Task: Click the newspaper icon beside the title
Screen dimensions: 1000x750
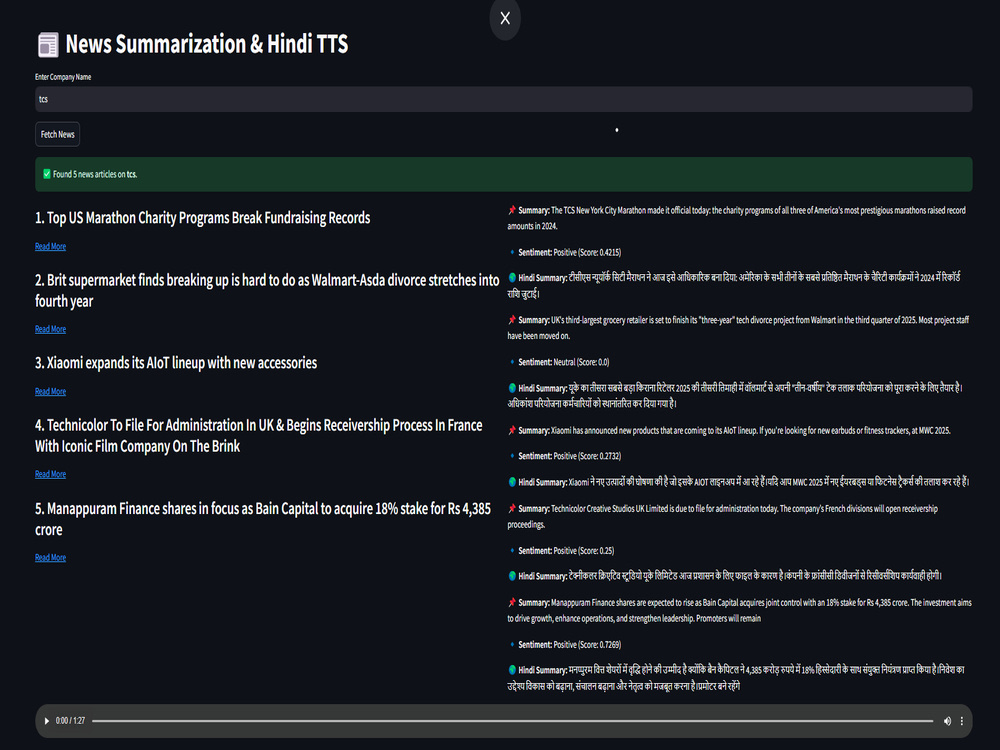Action: [x=48, y=45]
